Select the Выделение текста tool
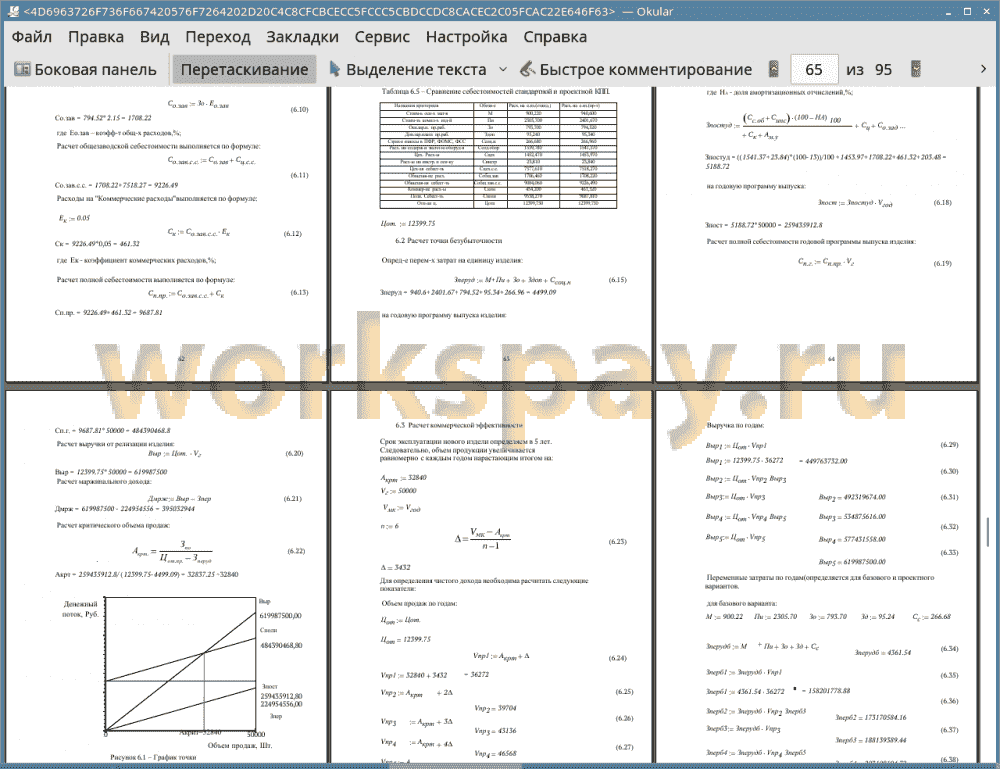This screenshot has height=769, width=1000. point(408,69)
